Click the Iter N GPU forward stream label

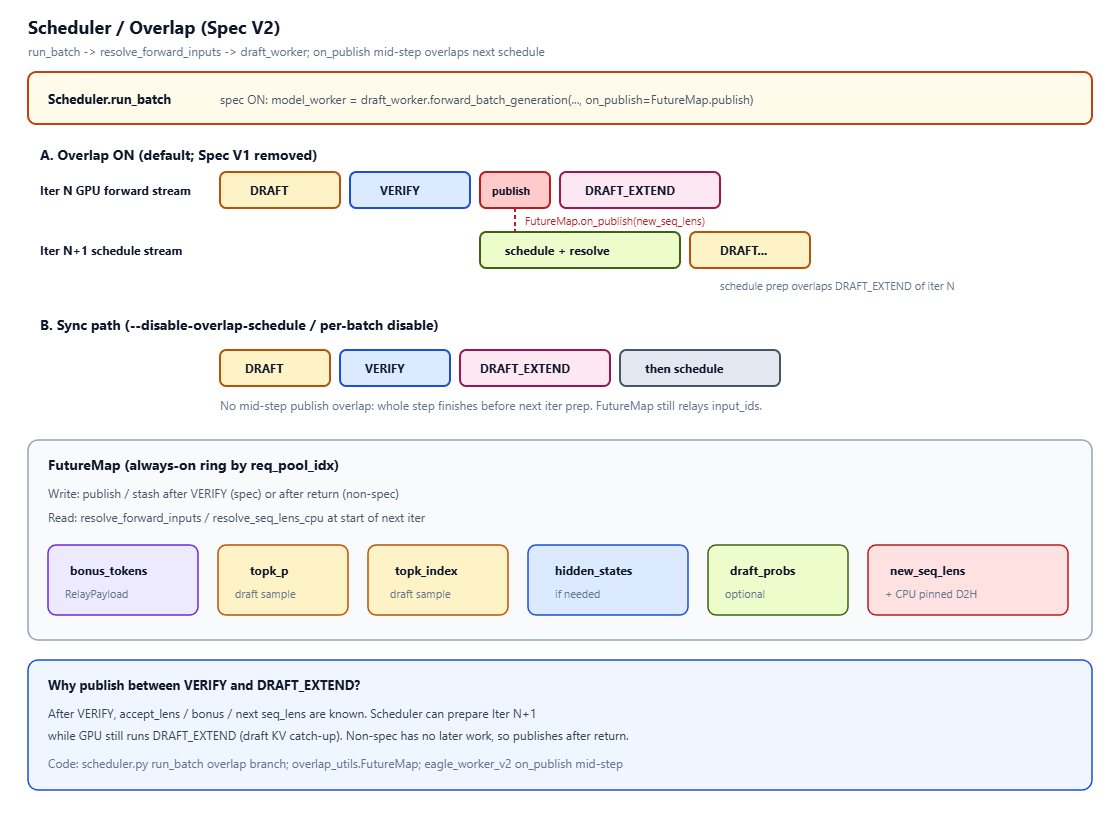115,191
